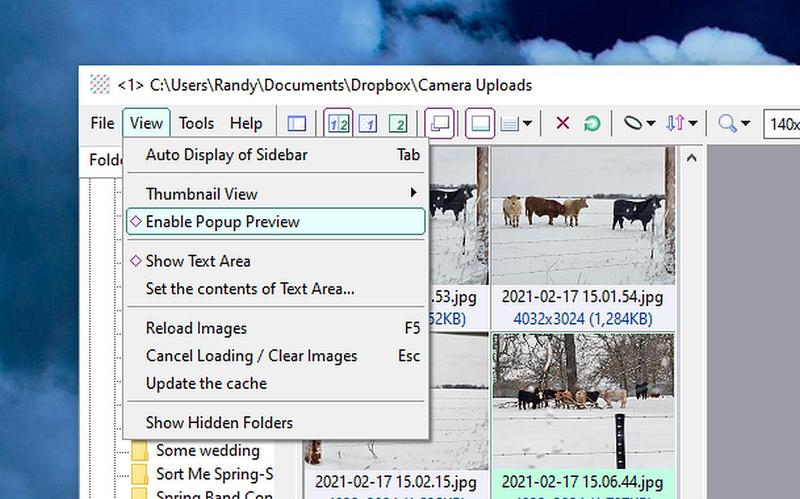The width and height of the screenshot is (800, 499).
Task: Select thumbnail 2021-02-17 15.06.44.jpg
Action: [583, 401]
